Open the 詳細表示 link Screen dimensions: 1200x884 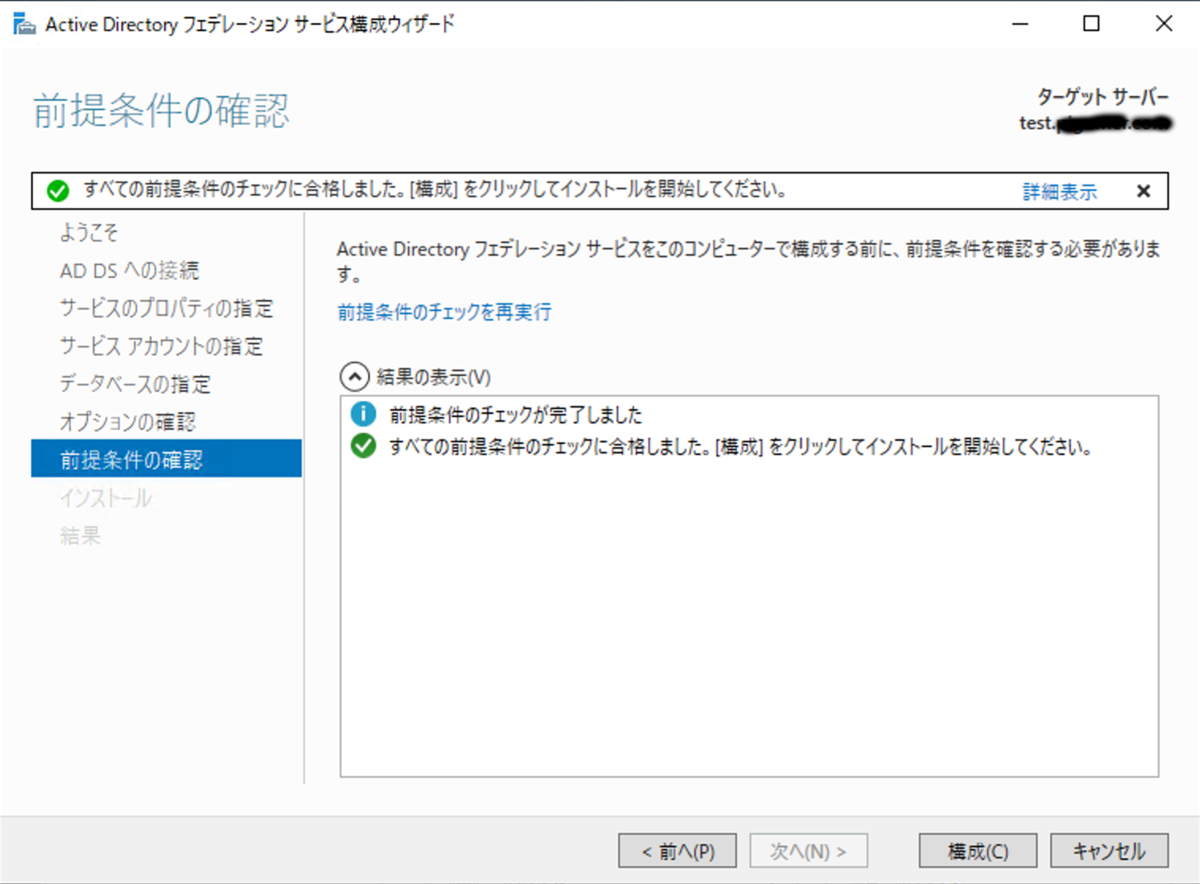[1059, 190]
